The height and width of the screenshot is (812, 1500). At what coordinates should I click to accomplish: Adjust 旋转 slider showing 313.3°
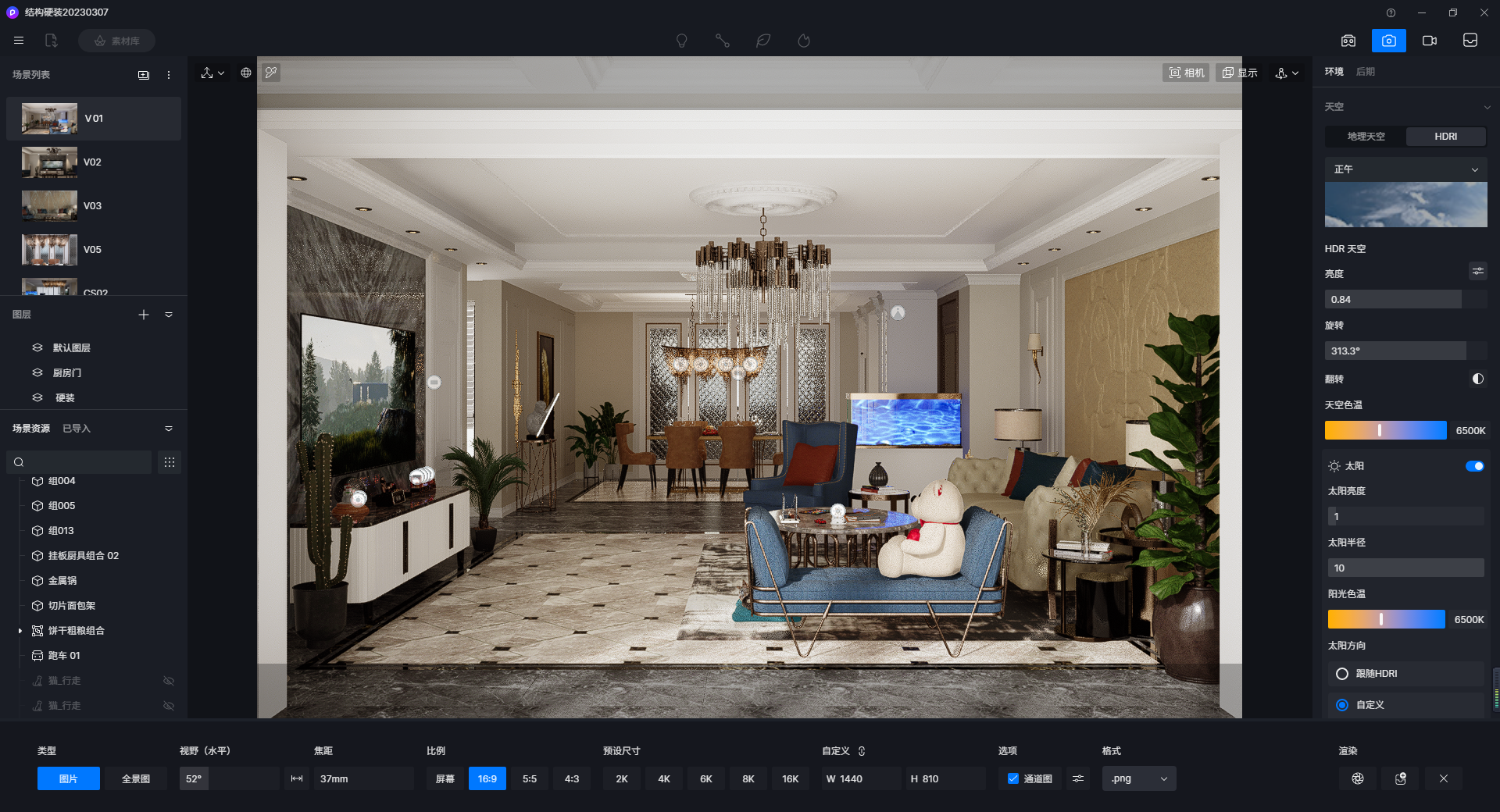(1405, 351)
